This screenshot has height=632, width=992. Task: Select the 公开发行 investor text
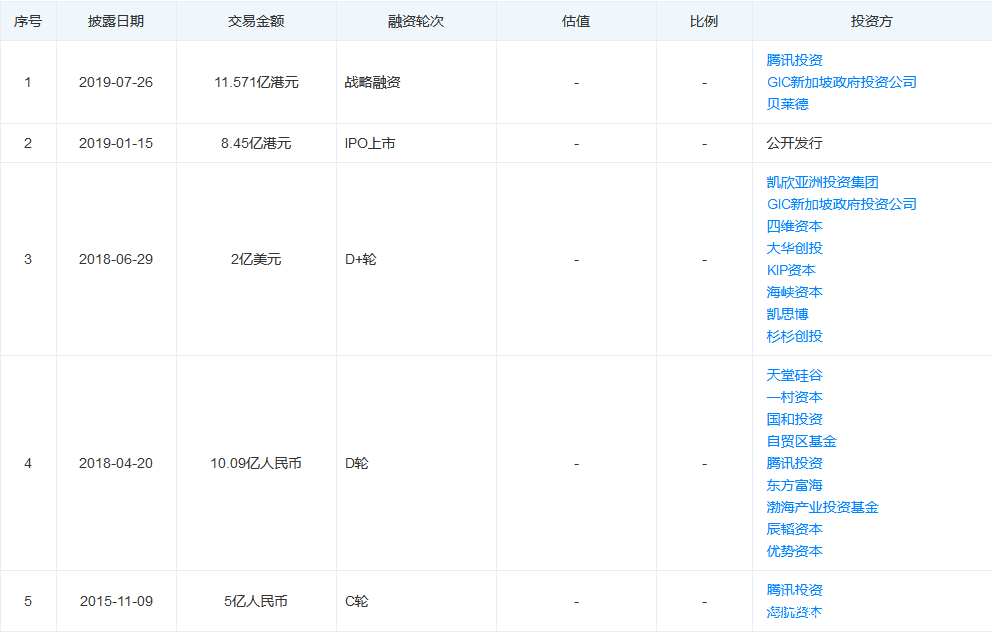point(794,143)
